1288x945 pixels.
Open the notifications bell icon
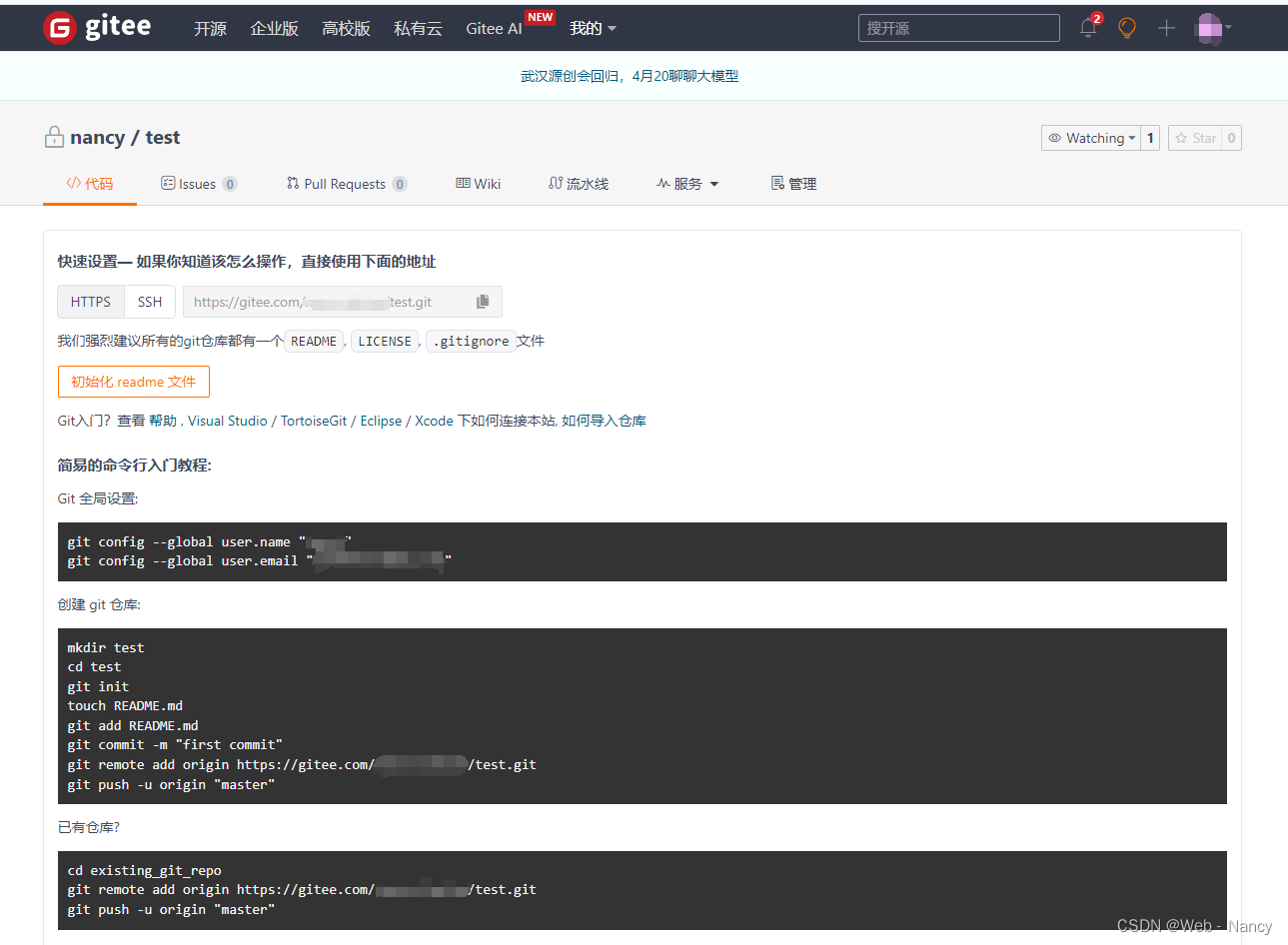[x=1088, y=28]
